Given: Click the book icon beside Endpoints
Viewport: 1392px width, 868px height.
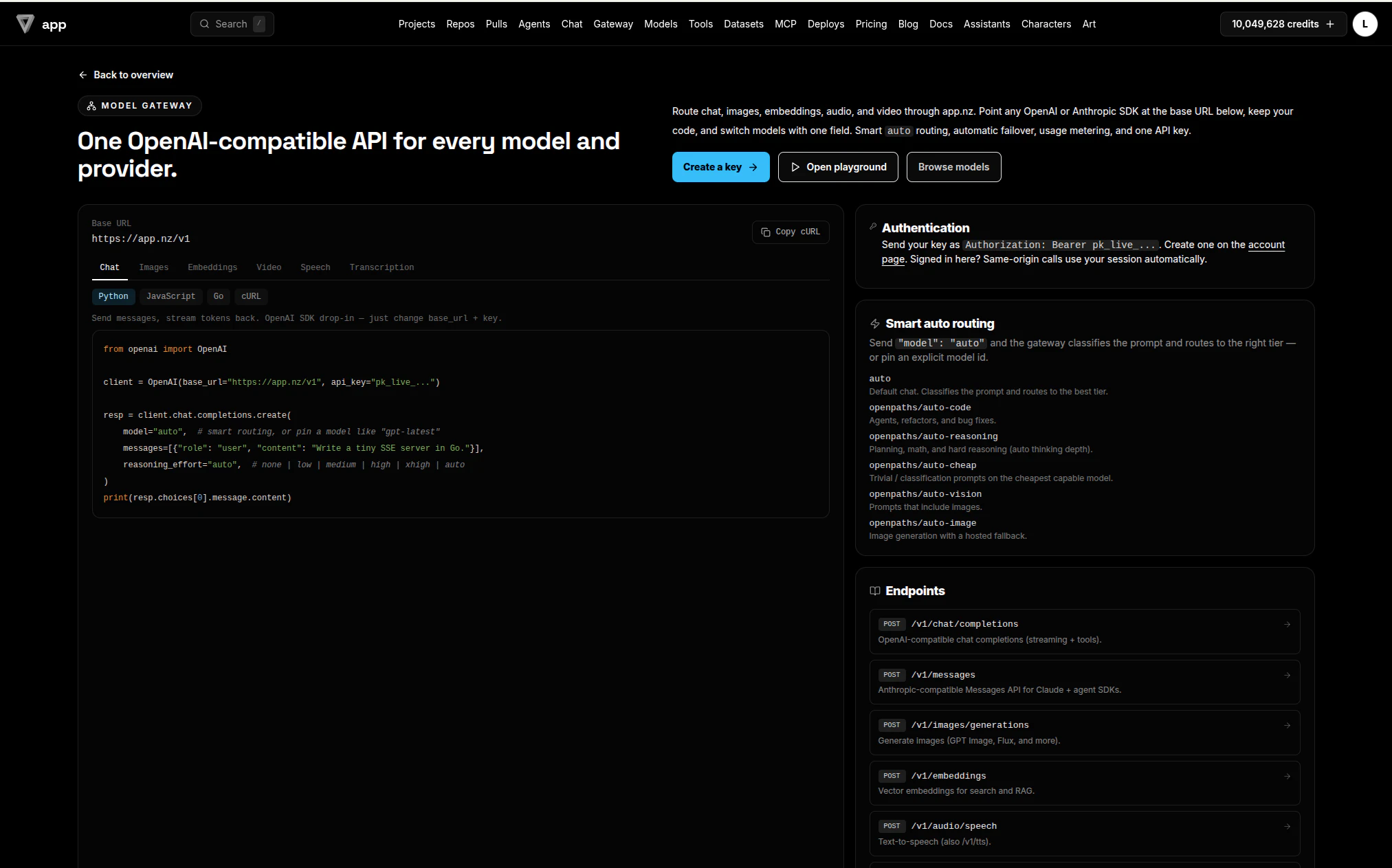Looking at the screenshot, I should (875, 591).
